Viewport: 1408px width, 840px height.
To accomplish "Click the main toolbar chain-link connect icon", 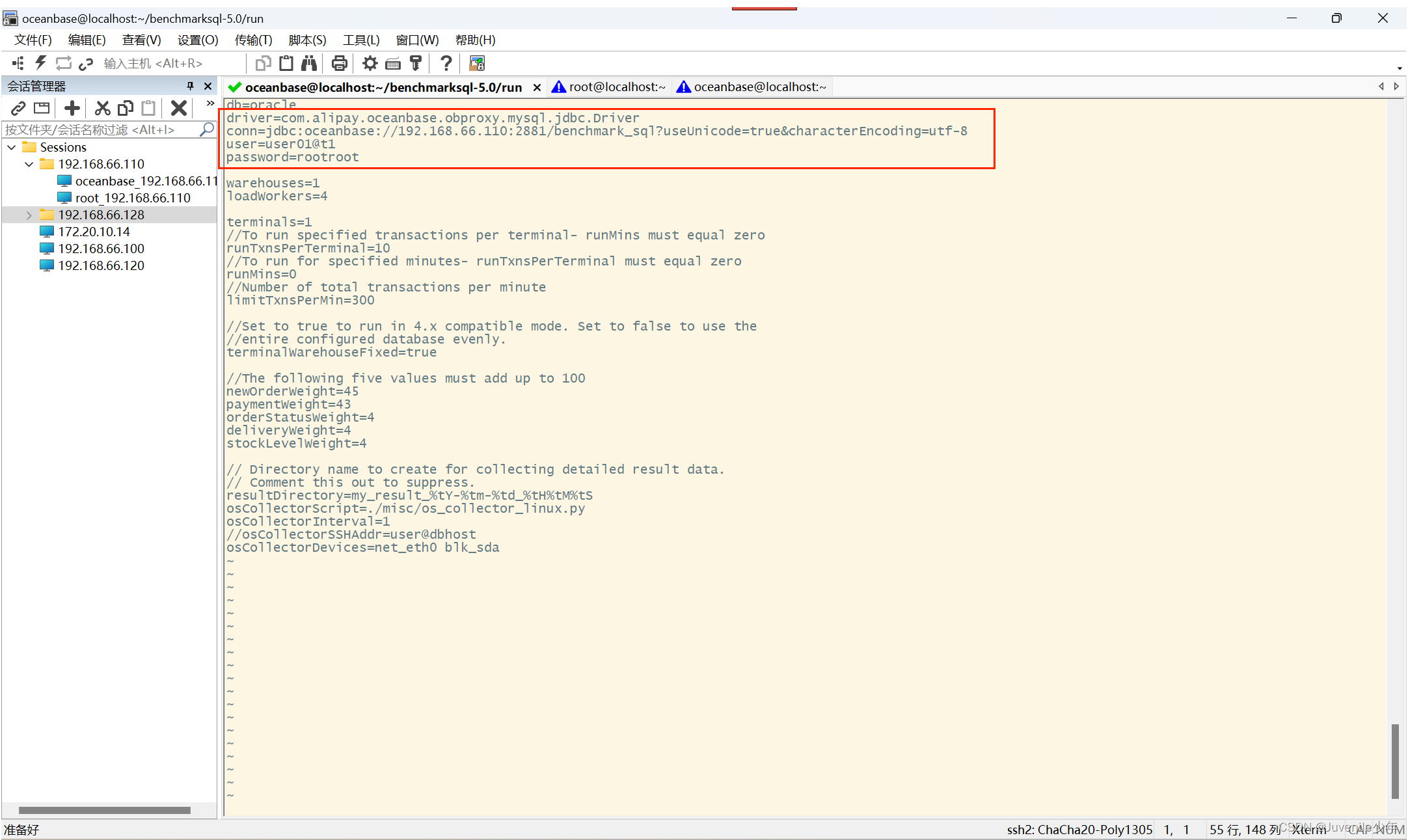I will [x=86, y=63].
